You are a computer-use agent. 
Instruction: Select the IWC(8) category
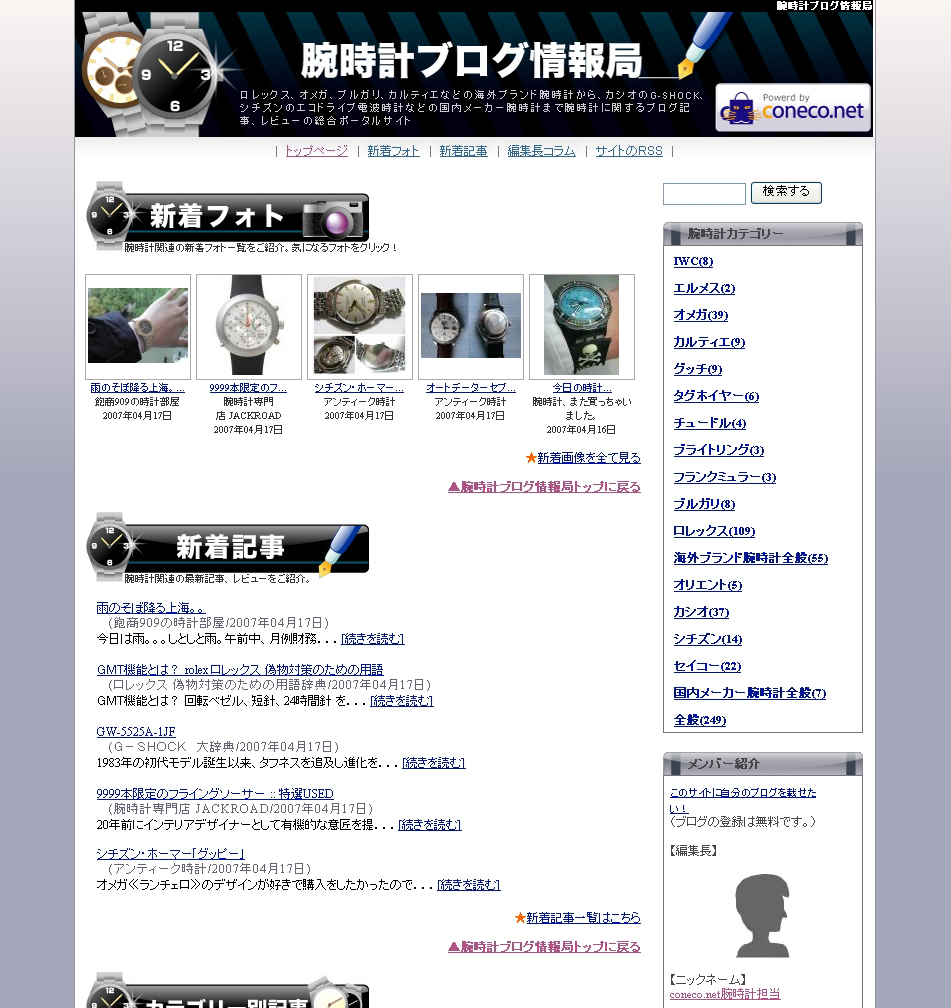[x=693, y=261]
